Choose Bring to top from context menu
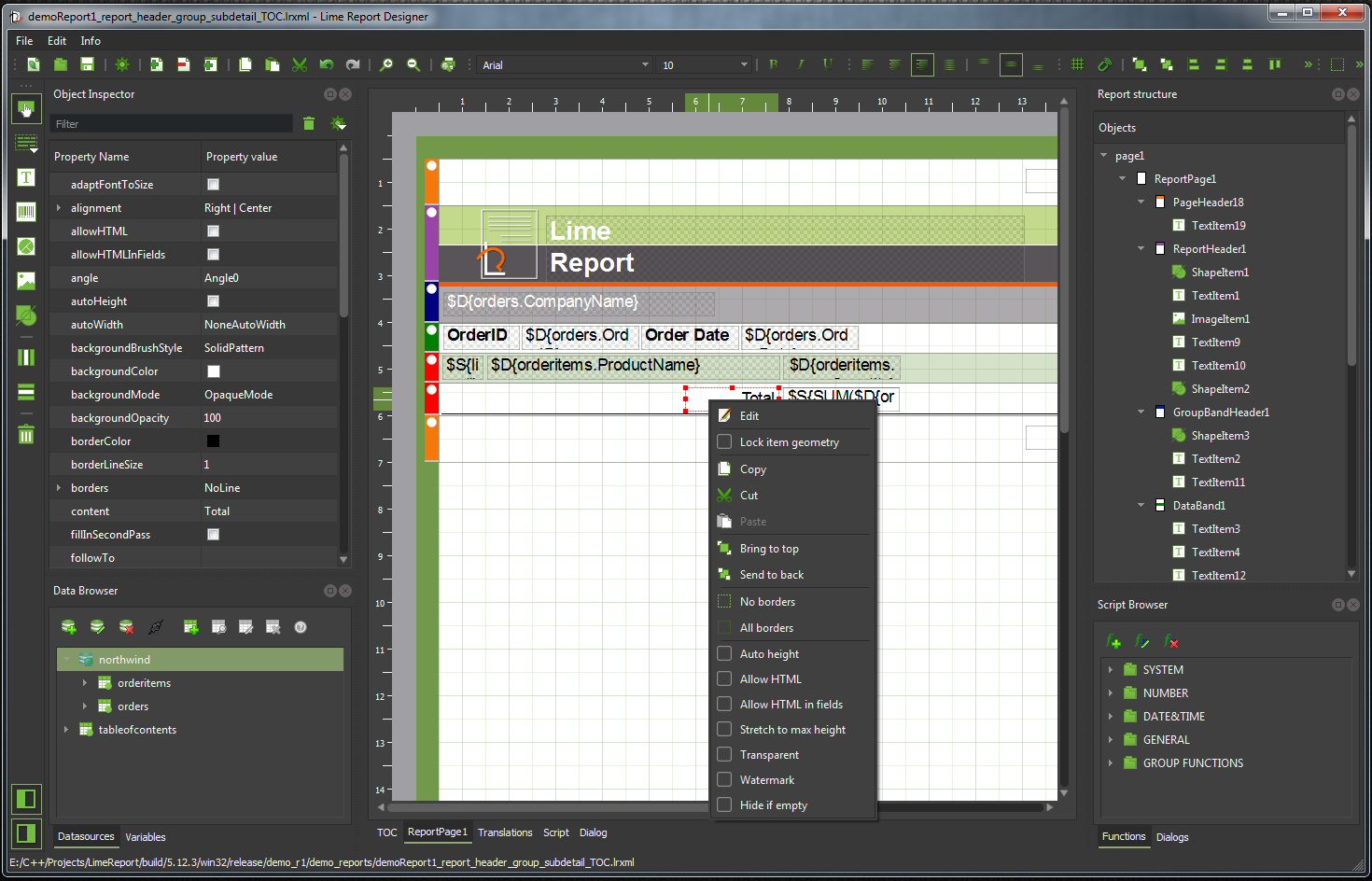The height and width of the screenshot is (881, 1372). click(x=769, y=549)
